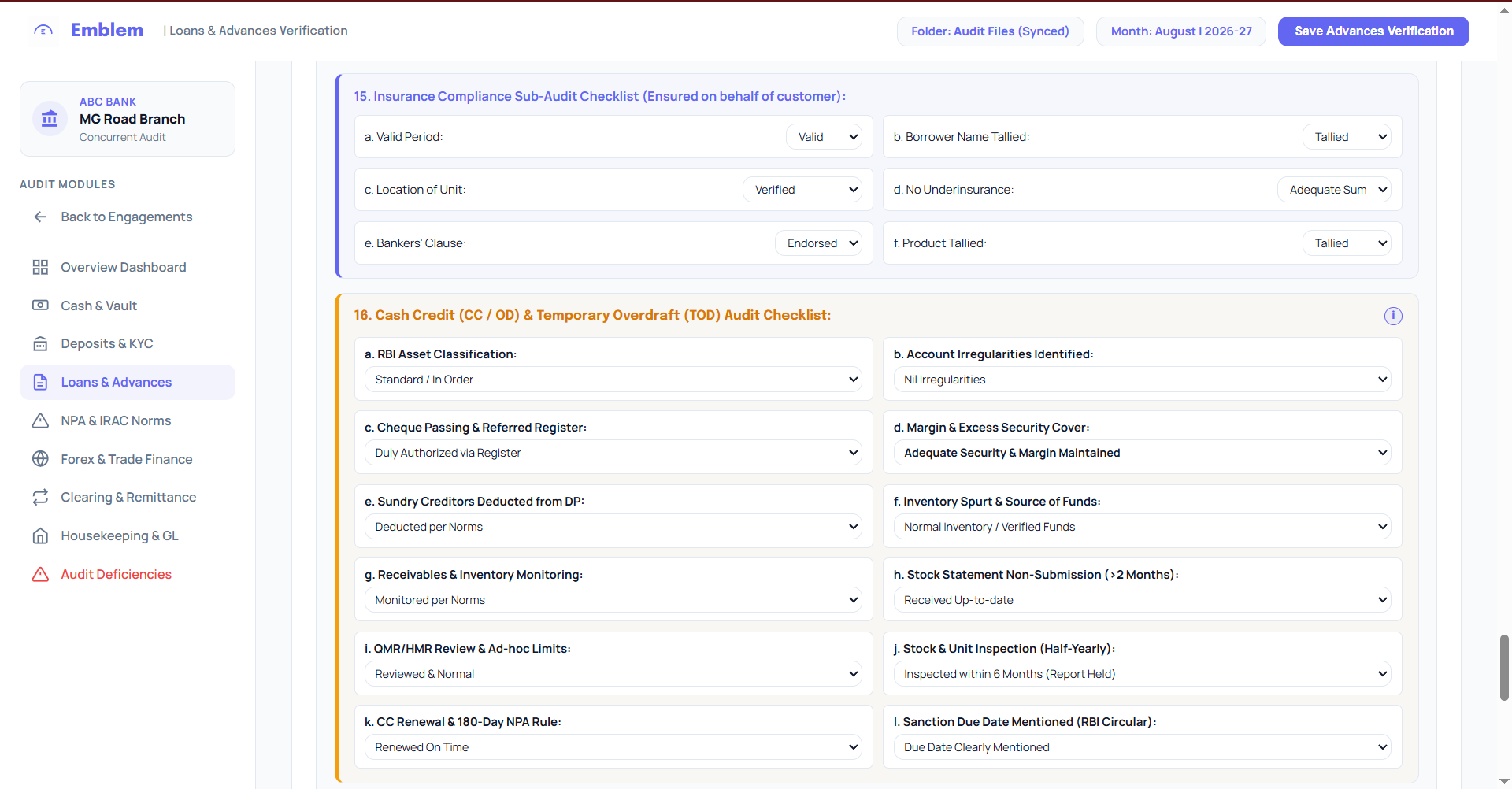Click the Loans & Advances document icon
The height and width of the screenshot is (789, 1512).
click(x=40, y=382)
